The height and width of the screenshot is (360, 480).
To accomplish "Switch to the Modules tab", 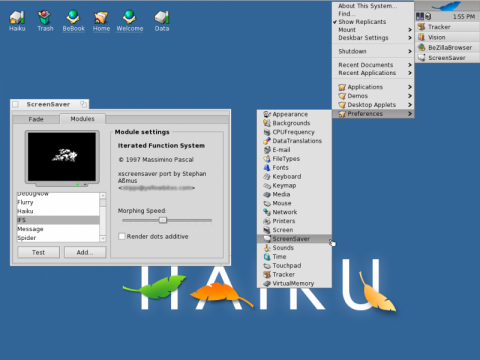I will coord(82,119).
